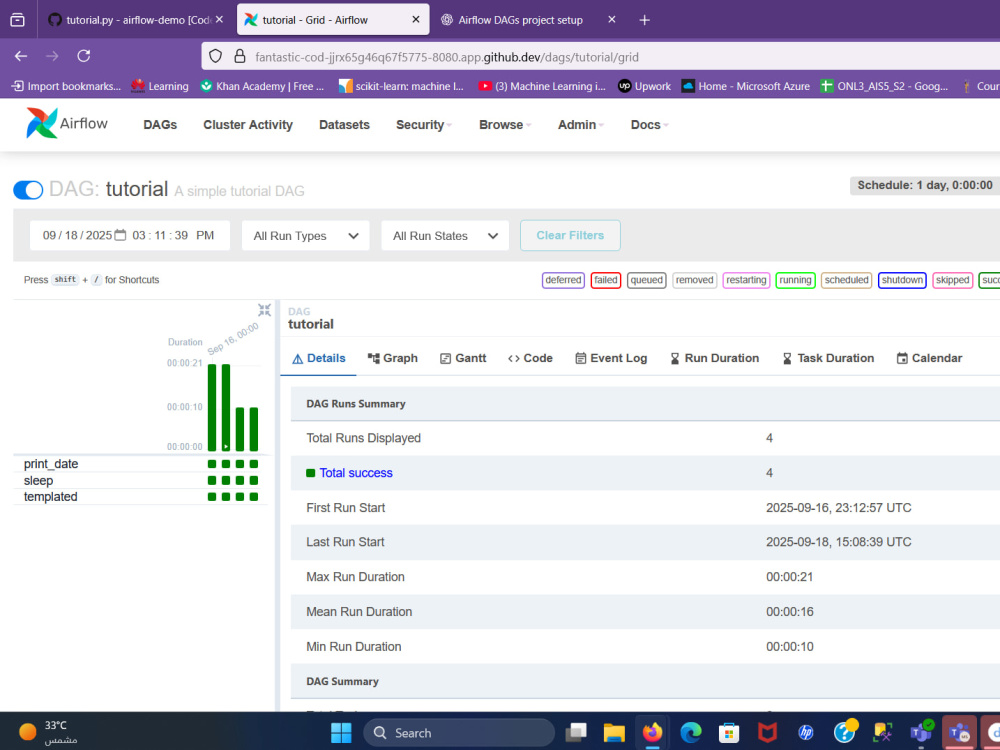Switch to the Task Duration tab
The height and width of the screenshot is (750, 1000).
[828, 358]
